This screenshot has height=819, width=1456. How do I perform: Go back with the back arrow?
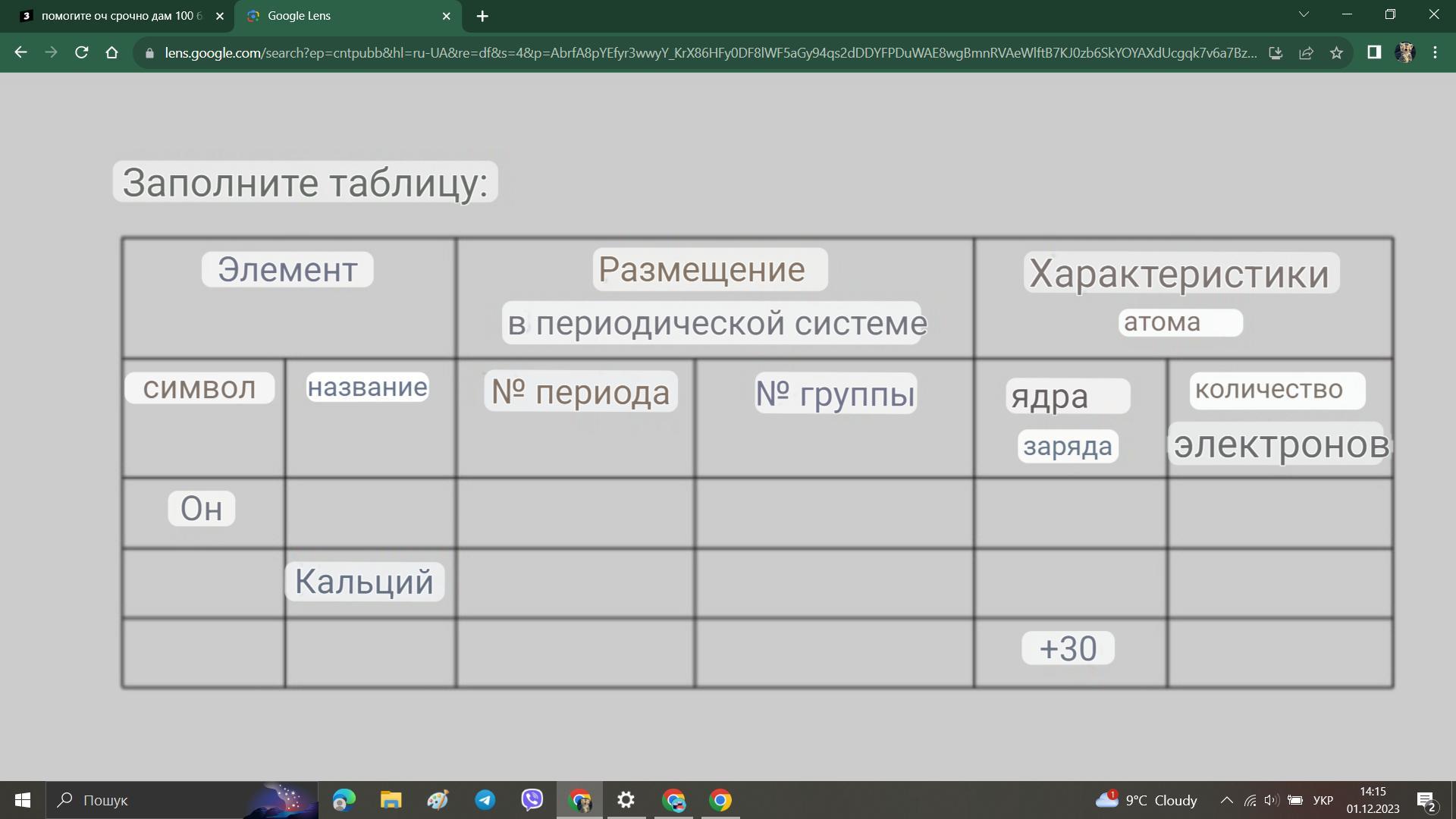[x=20, y=52]
